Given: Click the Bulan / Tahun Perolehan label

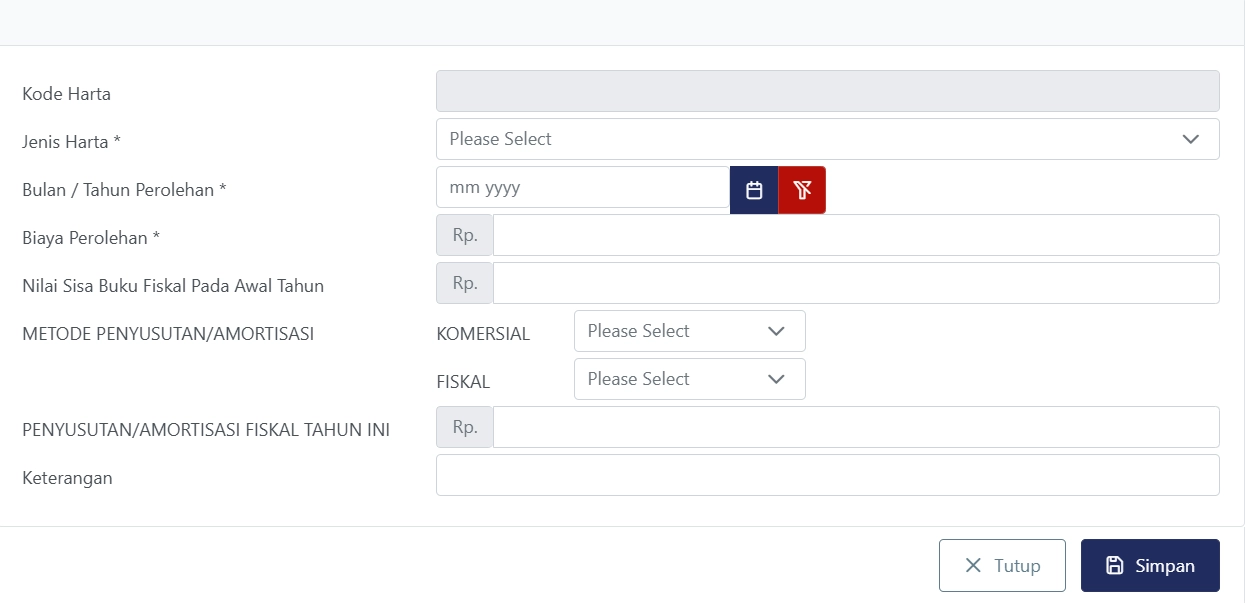Looking at the screenshot, I should 124,190.
